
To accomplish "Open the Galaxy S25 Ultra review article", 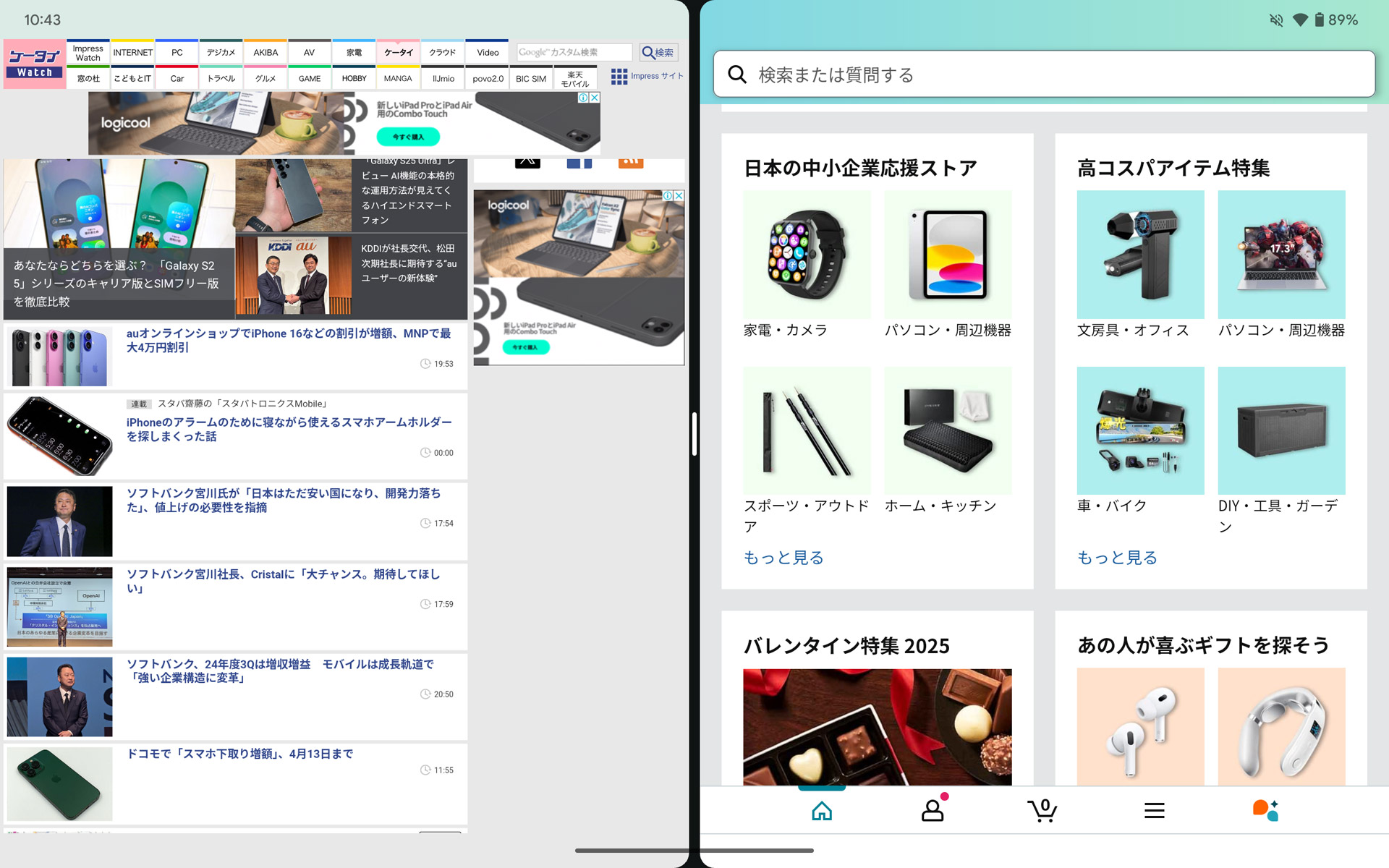I will 352,195.
